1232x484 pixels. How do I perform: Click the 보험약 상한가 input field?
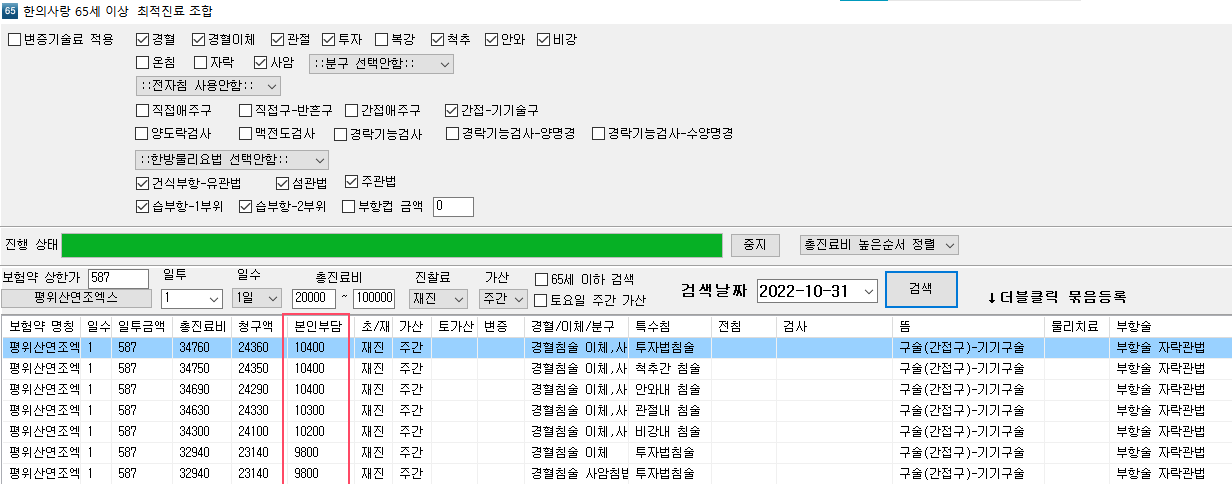click(x=117, y=277)
